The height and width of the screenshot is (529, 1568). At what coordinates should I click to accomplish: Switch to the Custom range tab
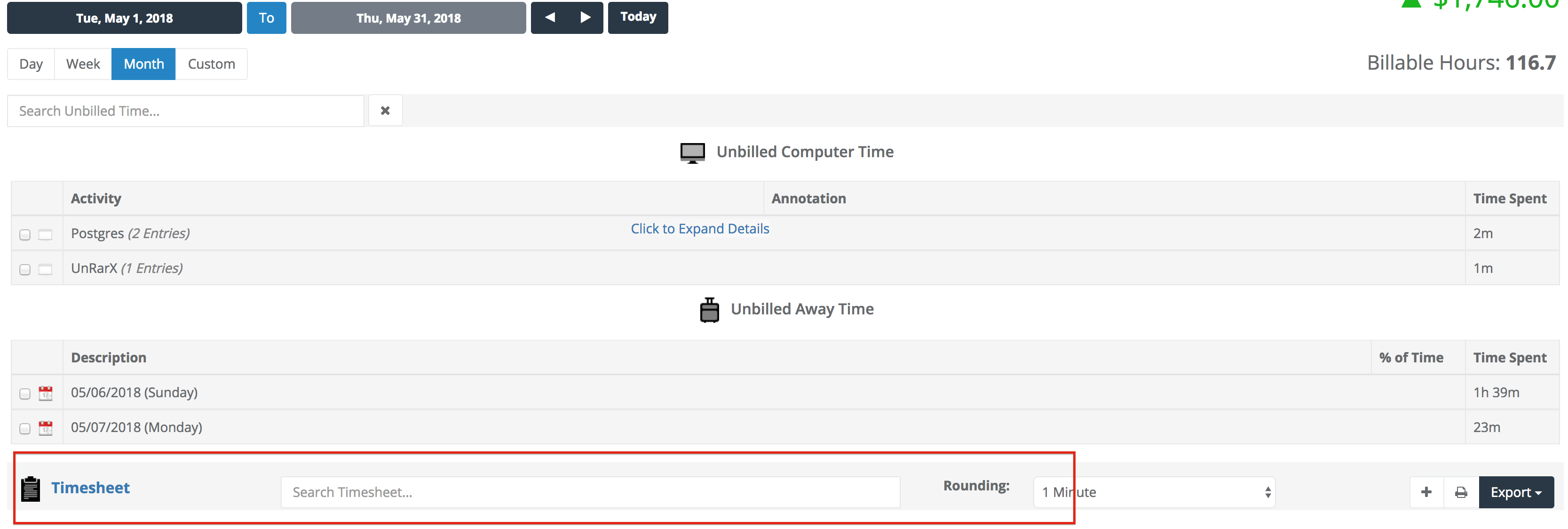211,64
